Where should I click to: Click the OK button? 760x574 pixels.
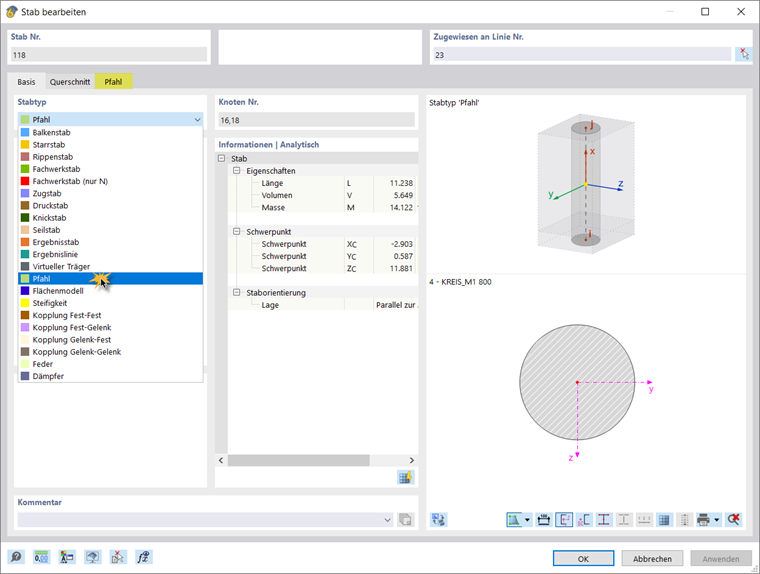pyautogui.click(x=584, y=558)
